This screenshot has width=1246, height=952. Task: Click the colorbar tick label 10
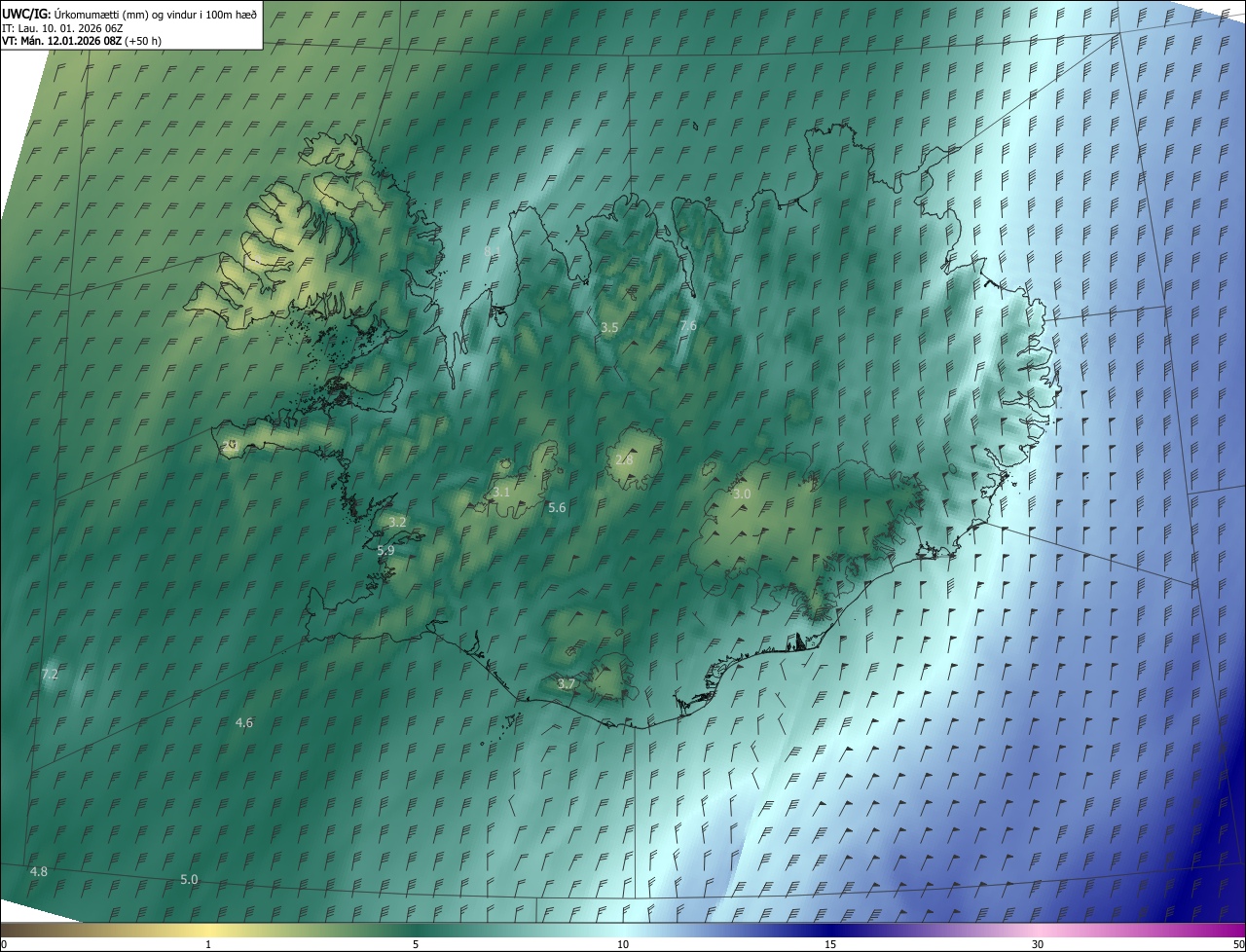click(x=623, y=944)
